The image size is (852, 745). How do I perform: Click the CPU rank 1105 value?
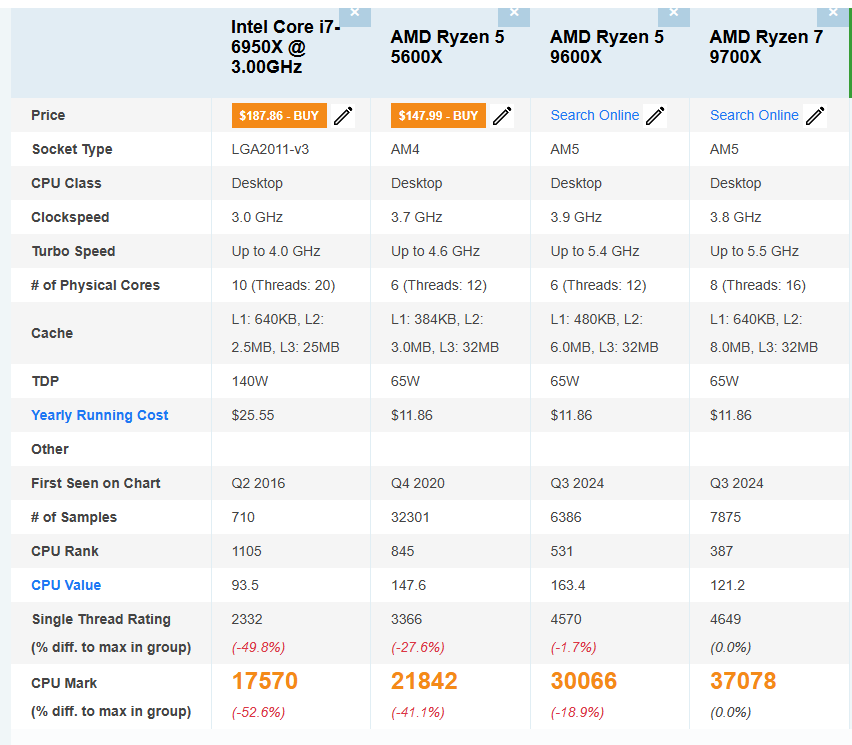247,552
